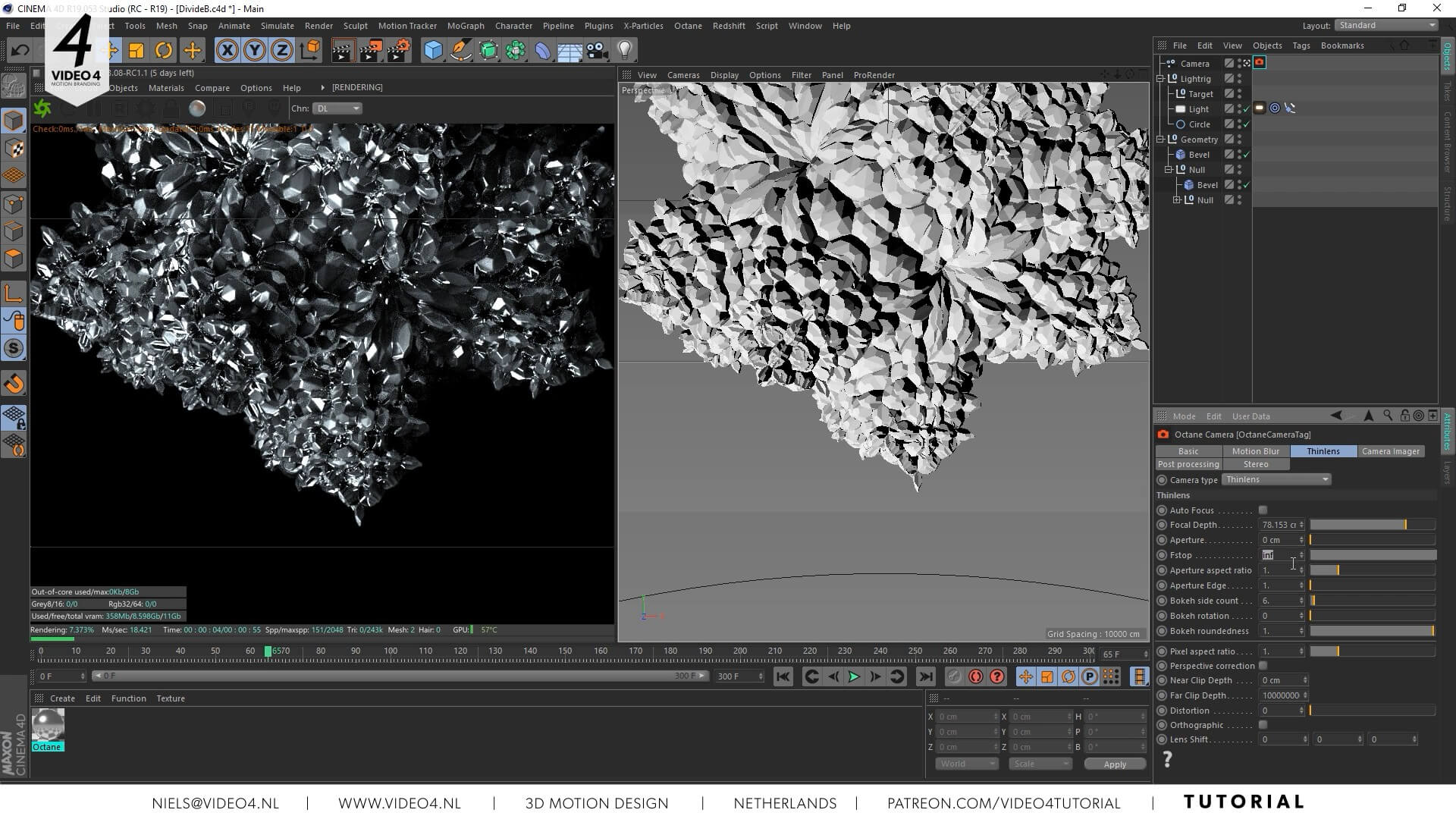
Task: Click the Rotate tool icon
Action: [x=164, y=50]
